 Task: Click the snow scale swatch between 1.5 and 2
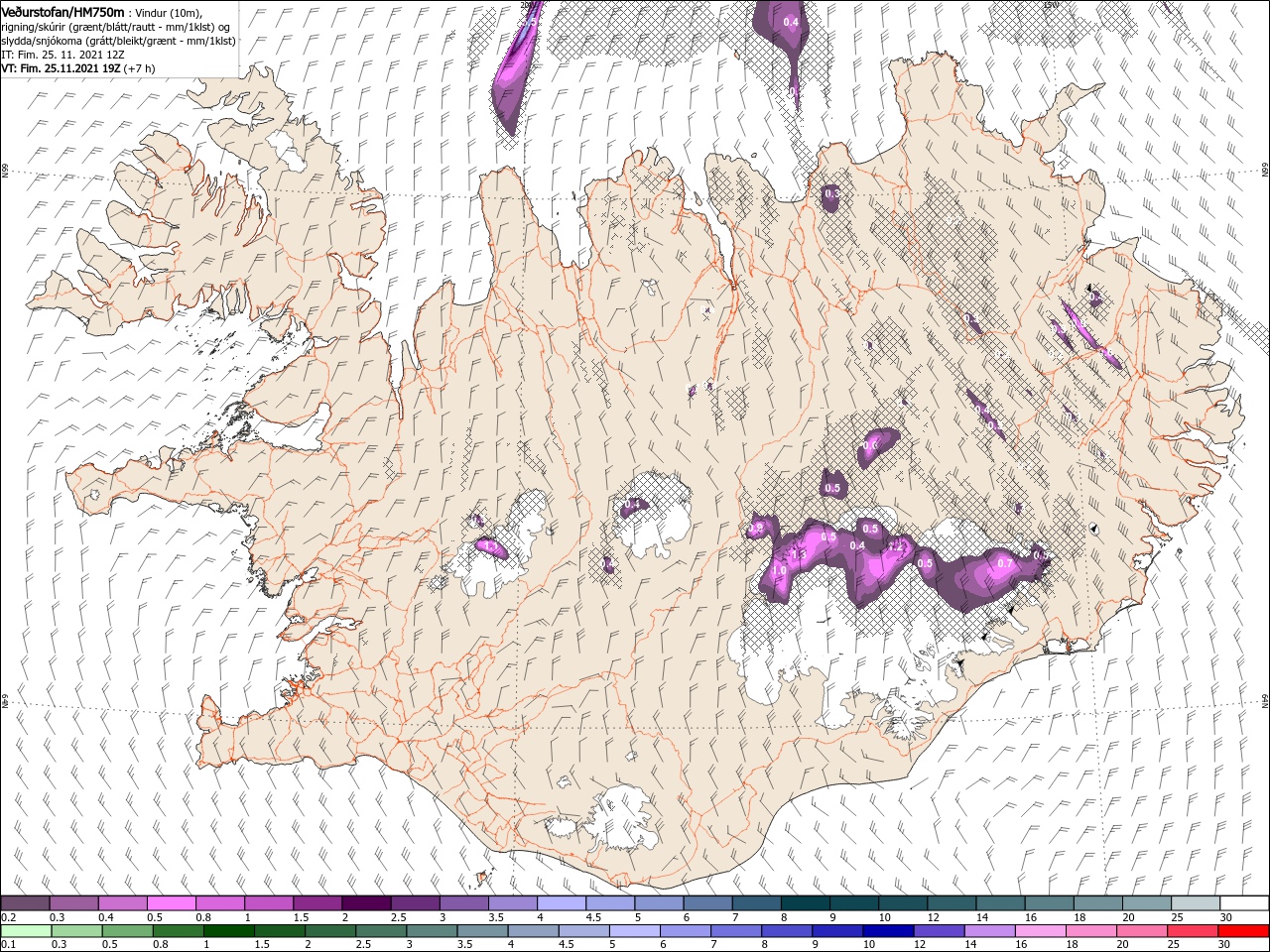pyautogui.click(x=317, y=903)
